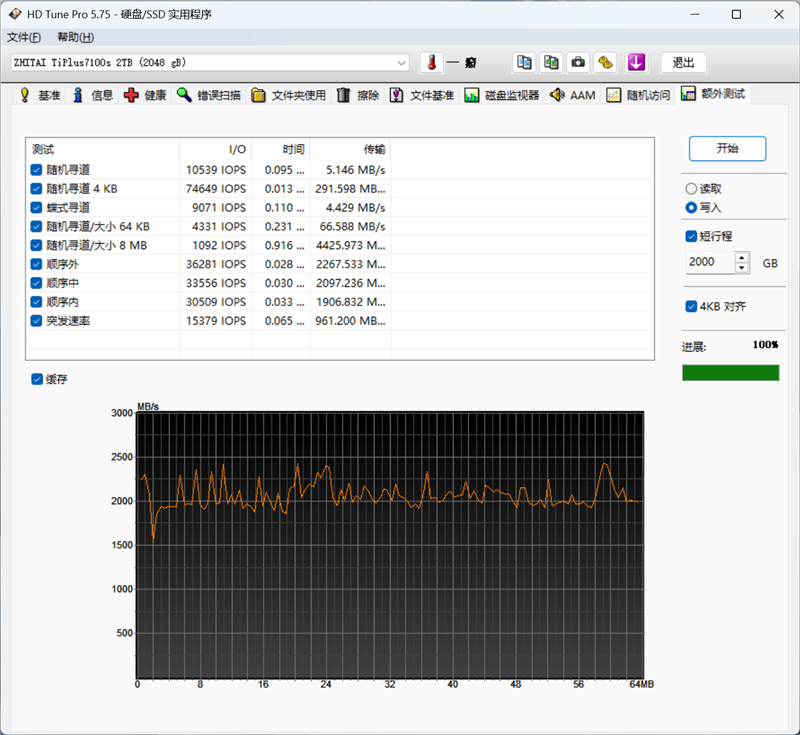
Task: Increase value with the GB stepper down arrow
Action: [x=741, y=267]
